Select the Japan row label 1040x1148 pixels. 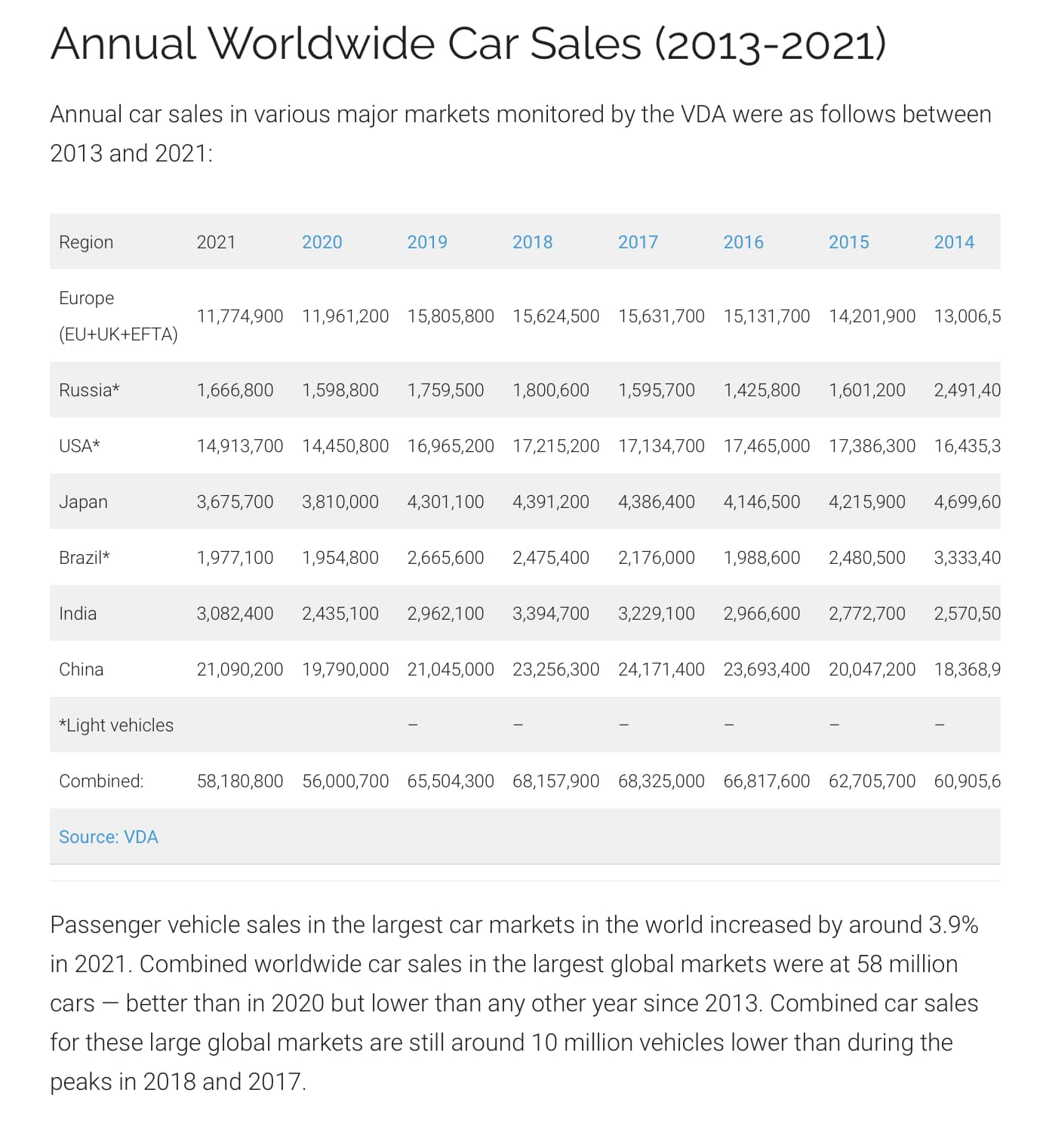(83, 502)
